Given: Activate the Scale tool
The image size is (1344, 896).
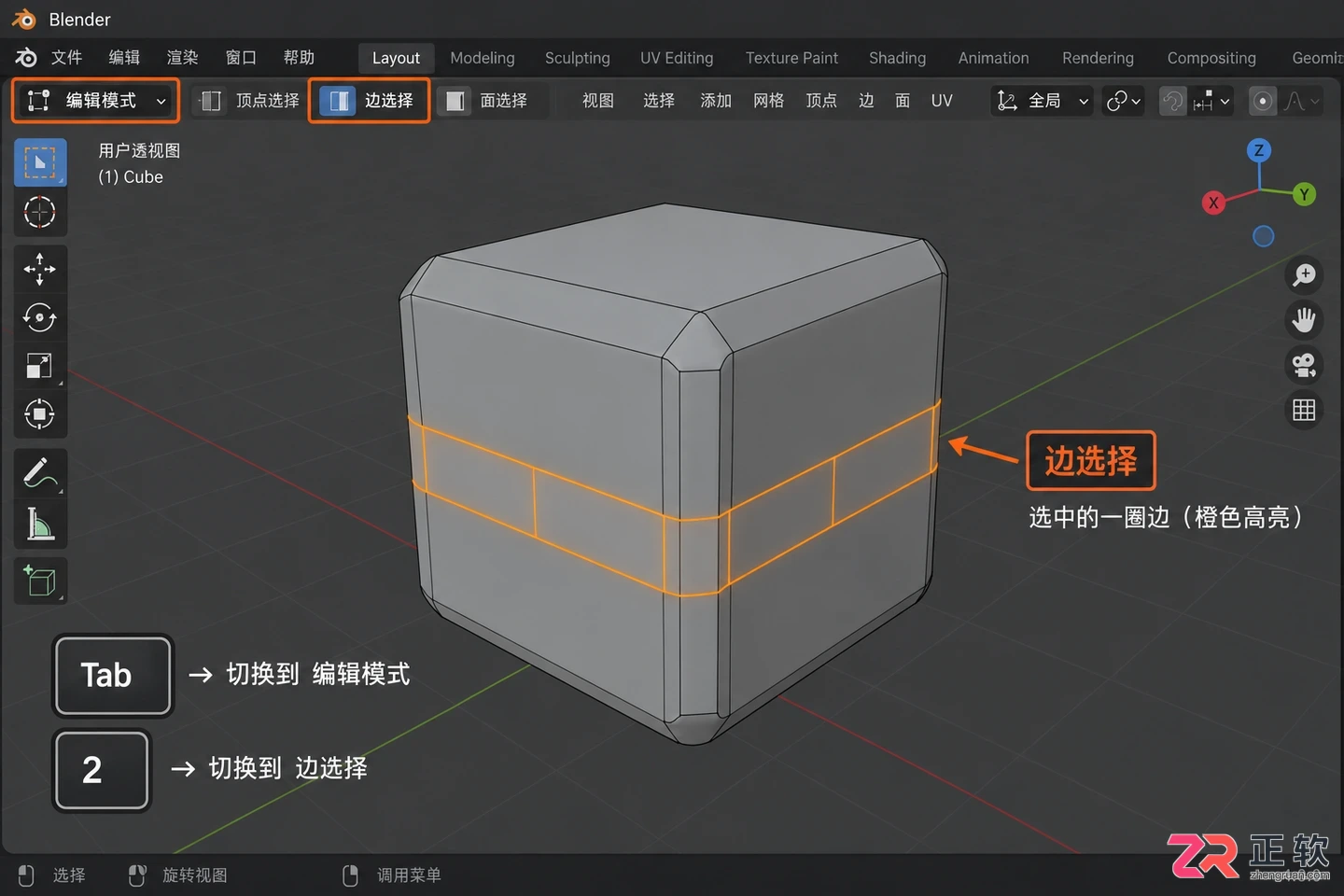Looking at the screenshot, I should pos(39,366).
